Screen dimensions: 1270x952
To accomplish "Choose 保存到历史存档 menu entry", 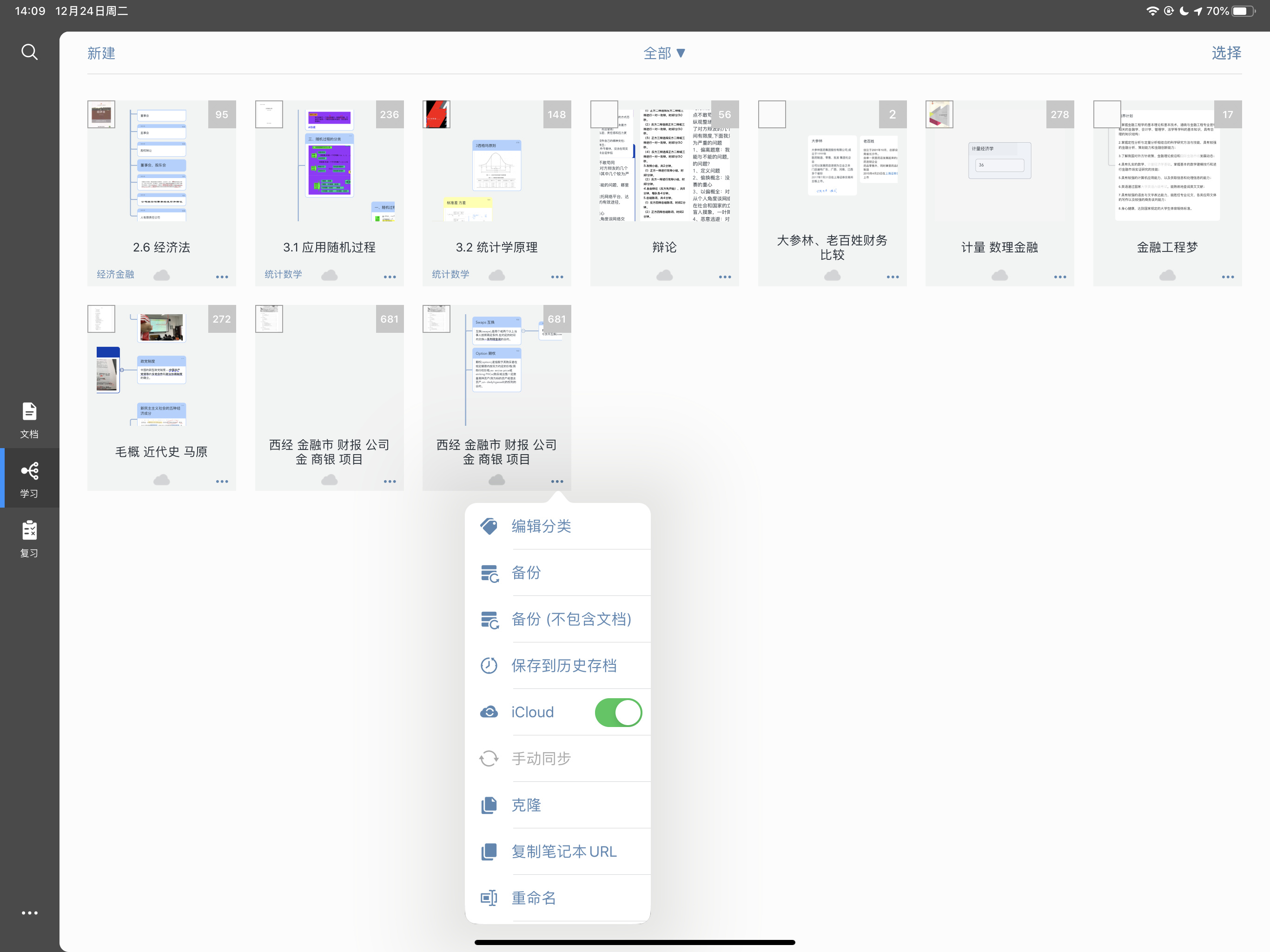I will (557, 666).
